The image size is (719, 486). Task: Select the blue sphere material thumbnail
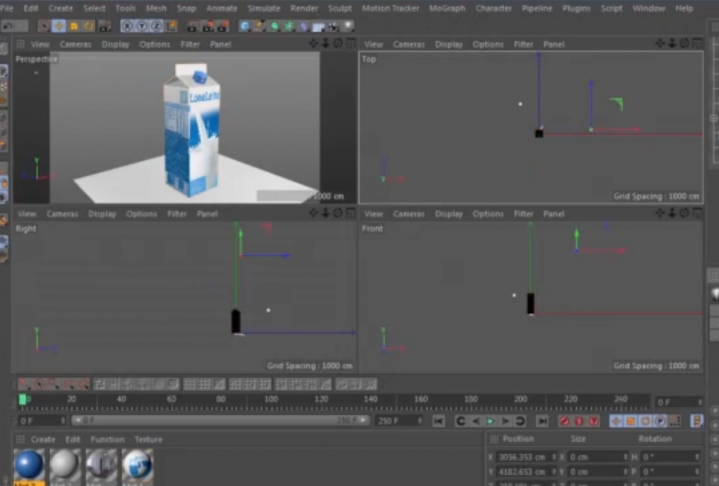click(29, 464)
